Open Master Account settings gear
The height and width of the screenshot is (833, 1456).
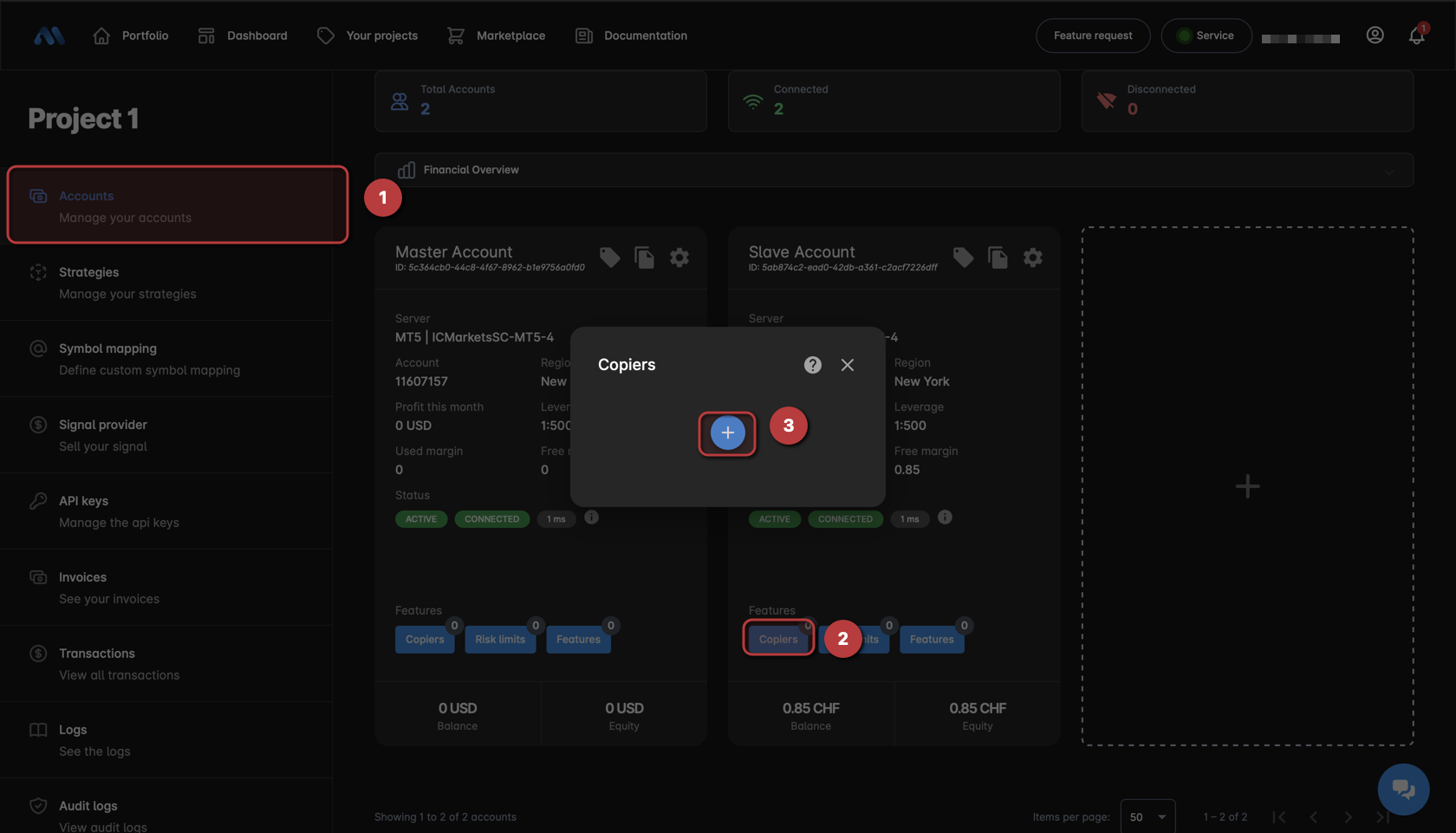(x=679, y=257)
